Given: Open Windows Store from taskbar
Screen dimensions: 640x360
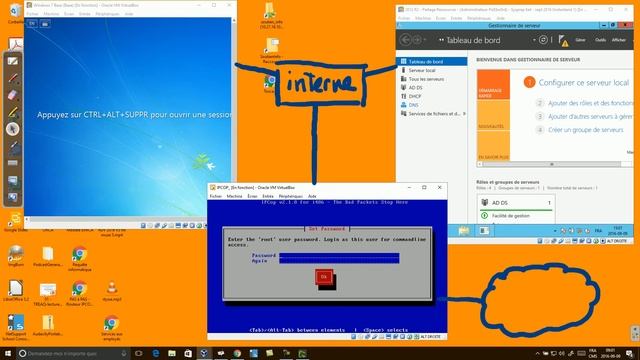Looking at the screenshot, I should [x=188, y=353].
